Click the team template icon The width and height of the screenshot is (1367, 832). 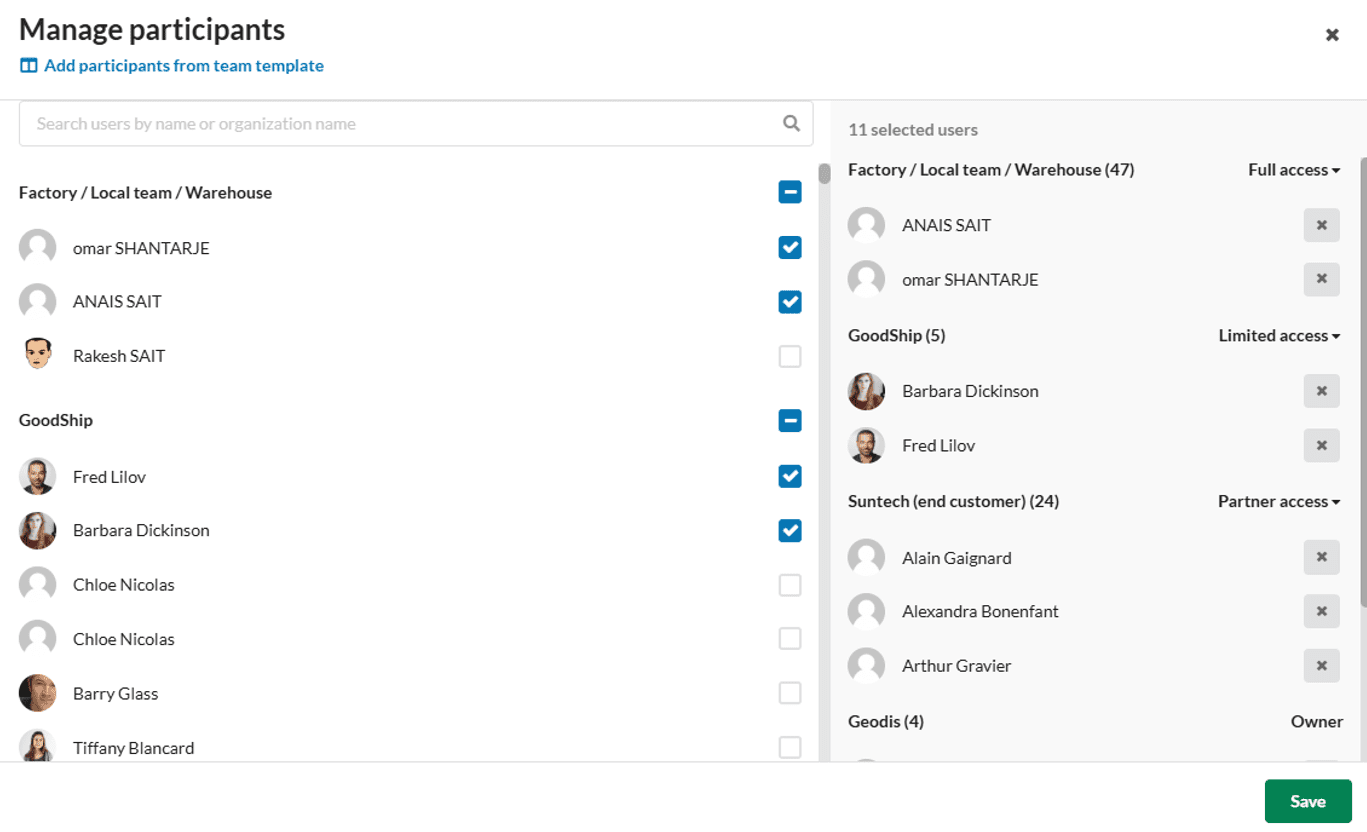point(28,66)
